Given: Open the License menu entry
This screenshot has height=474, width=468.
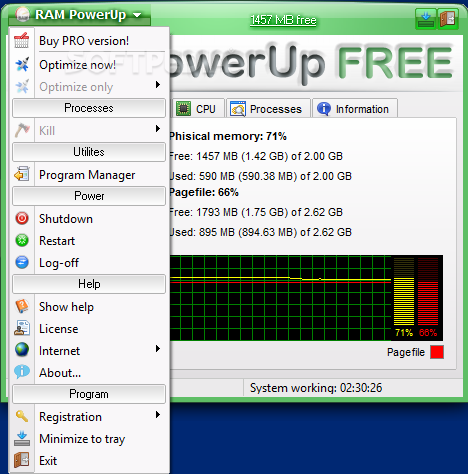Looking at the screenshot, I should (89, 329).
